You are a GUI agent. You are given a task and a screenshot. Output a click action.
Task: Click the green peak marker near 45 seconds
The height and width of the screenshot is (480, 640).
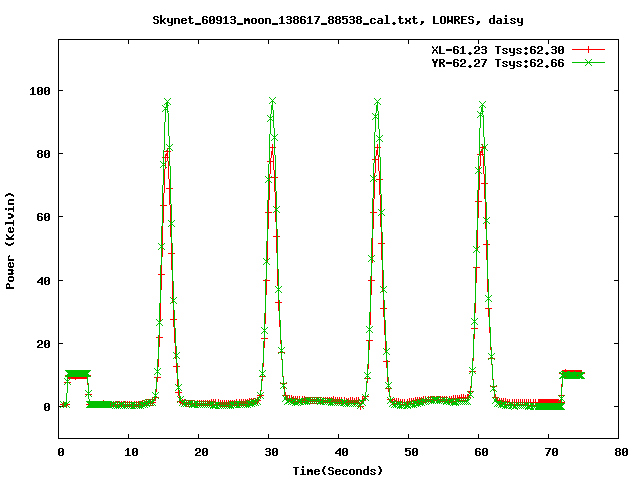(x=378, y=102)
